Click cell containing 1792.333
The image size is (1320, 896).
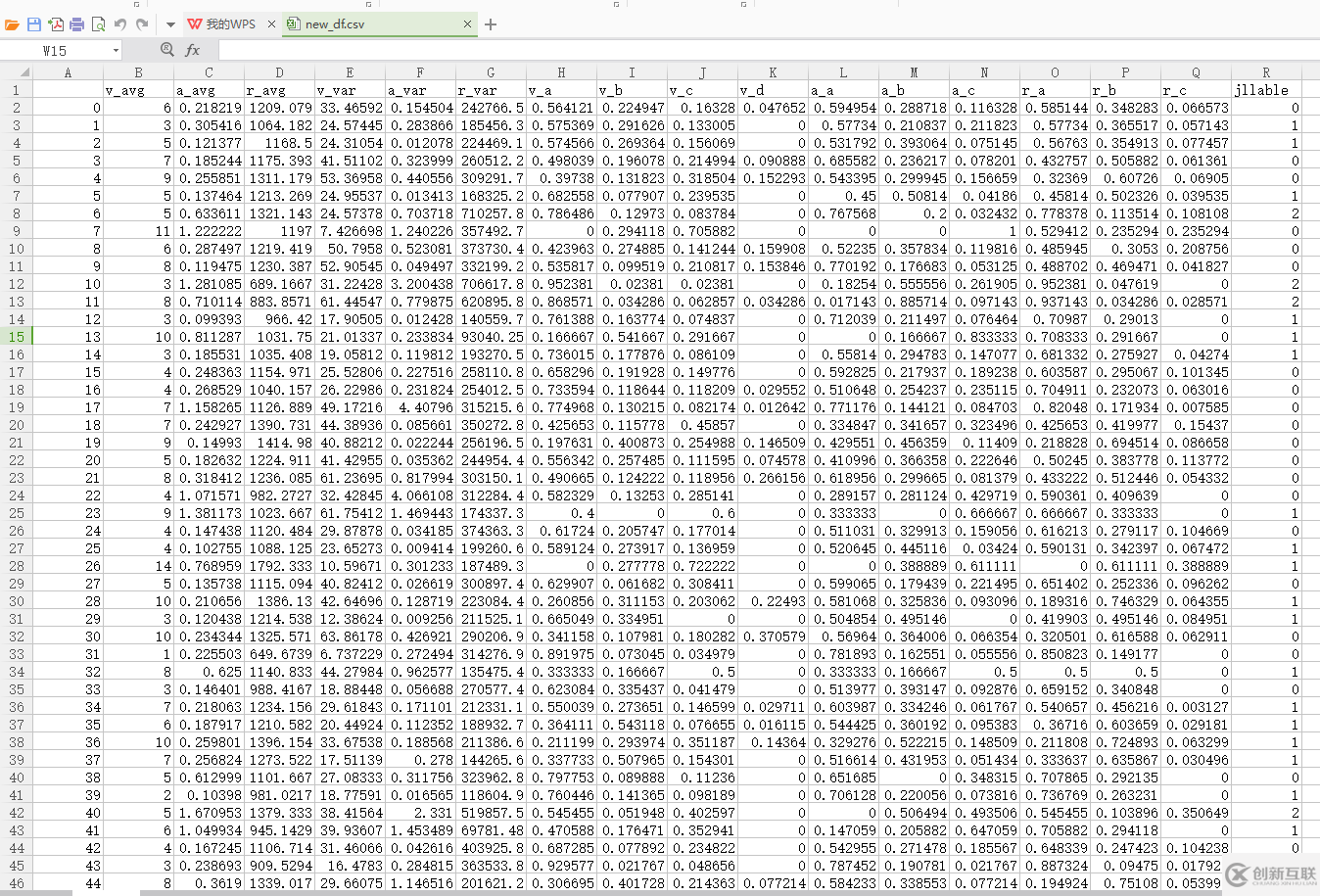[279, 566]
